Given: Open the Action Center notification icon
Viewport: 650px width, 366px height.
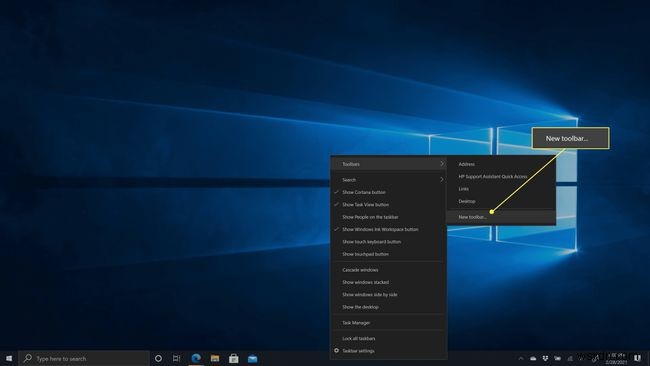Looking at the screenshot, I should pos(638,358).
